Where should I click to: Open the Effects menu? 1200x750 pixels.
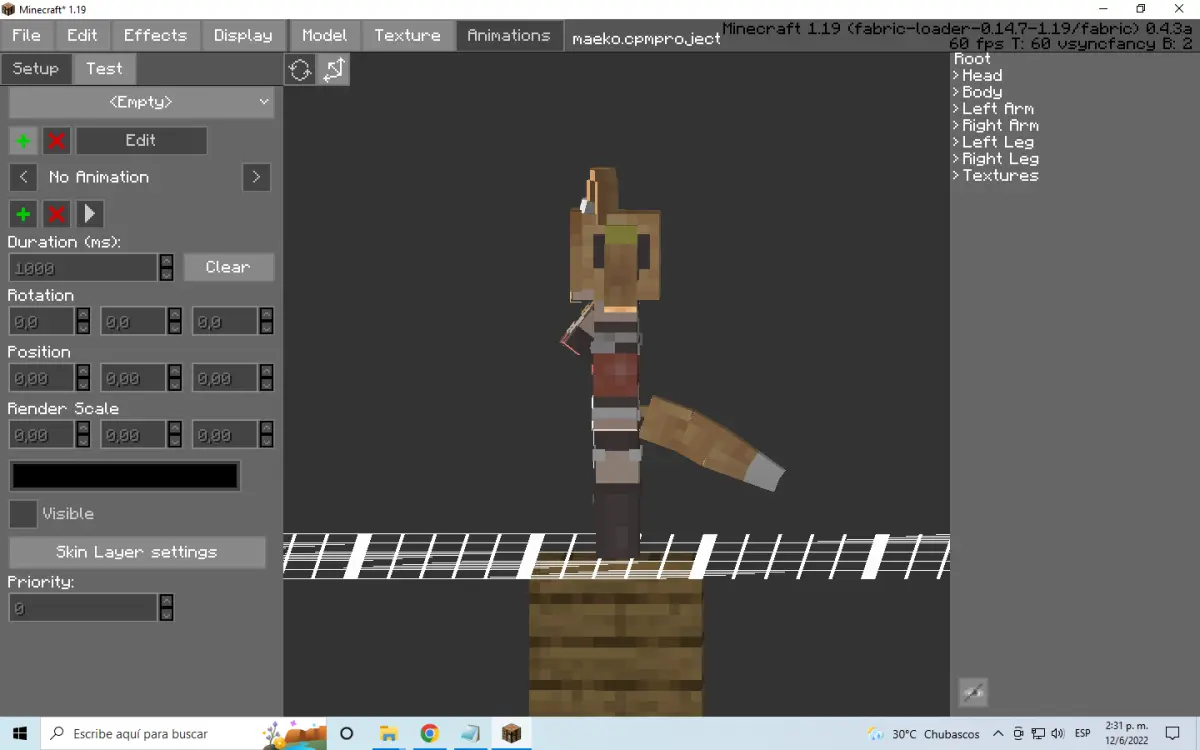pos(155,35)
